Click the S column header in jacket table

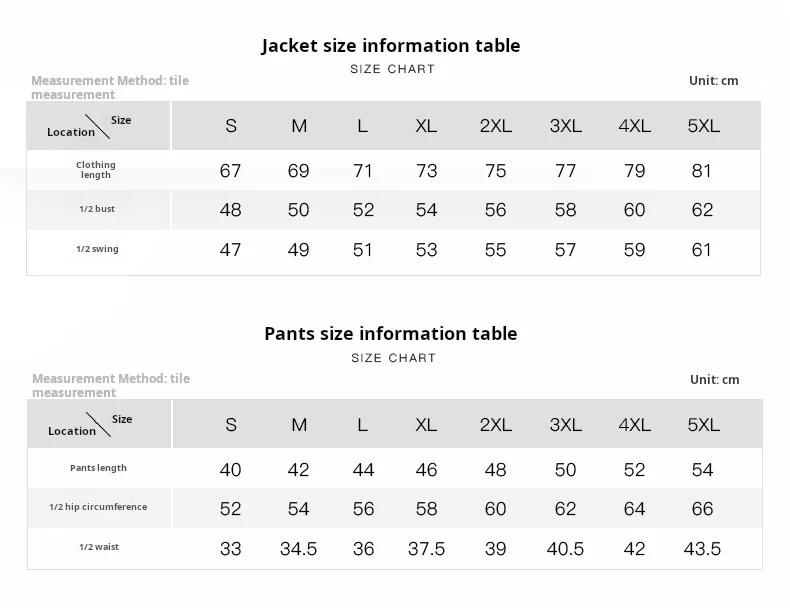[231, 126]
